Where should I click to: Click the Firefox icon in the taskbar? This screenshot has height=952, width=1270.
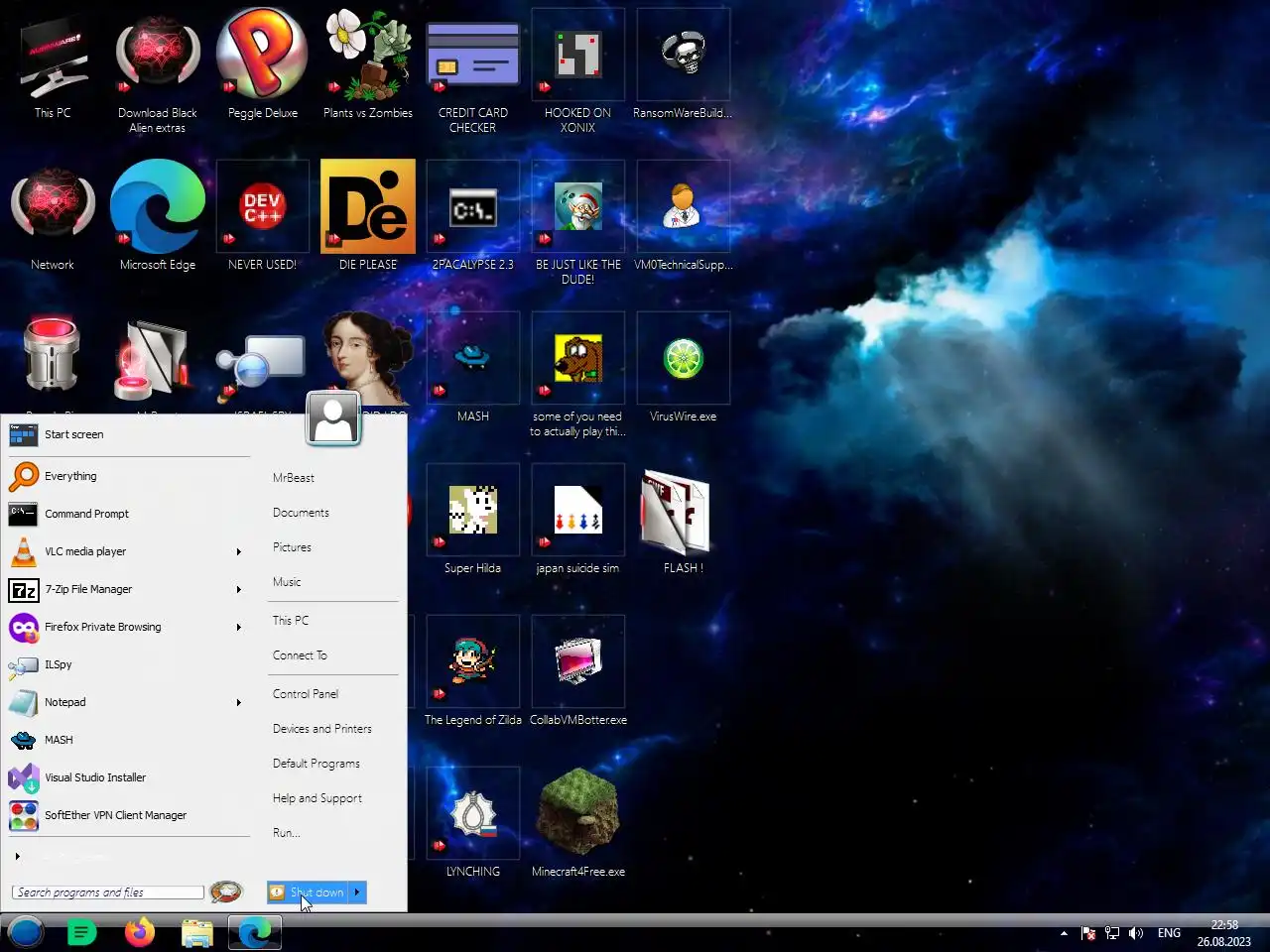click(x=140, y=932)
